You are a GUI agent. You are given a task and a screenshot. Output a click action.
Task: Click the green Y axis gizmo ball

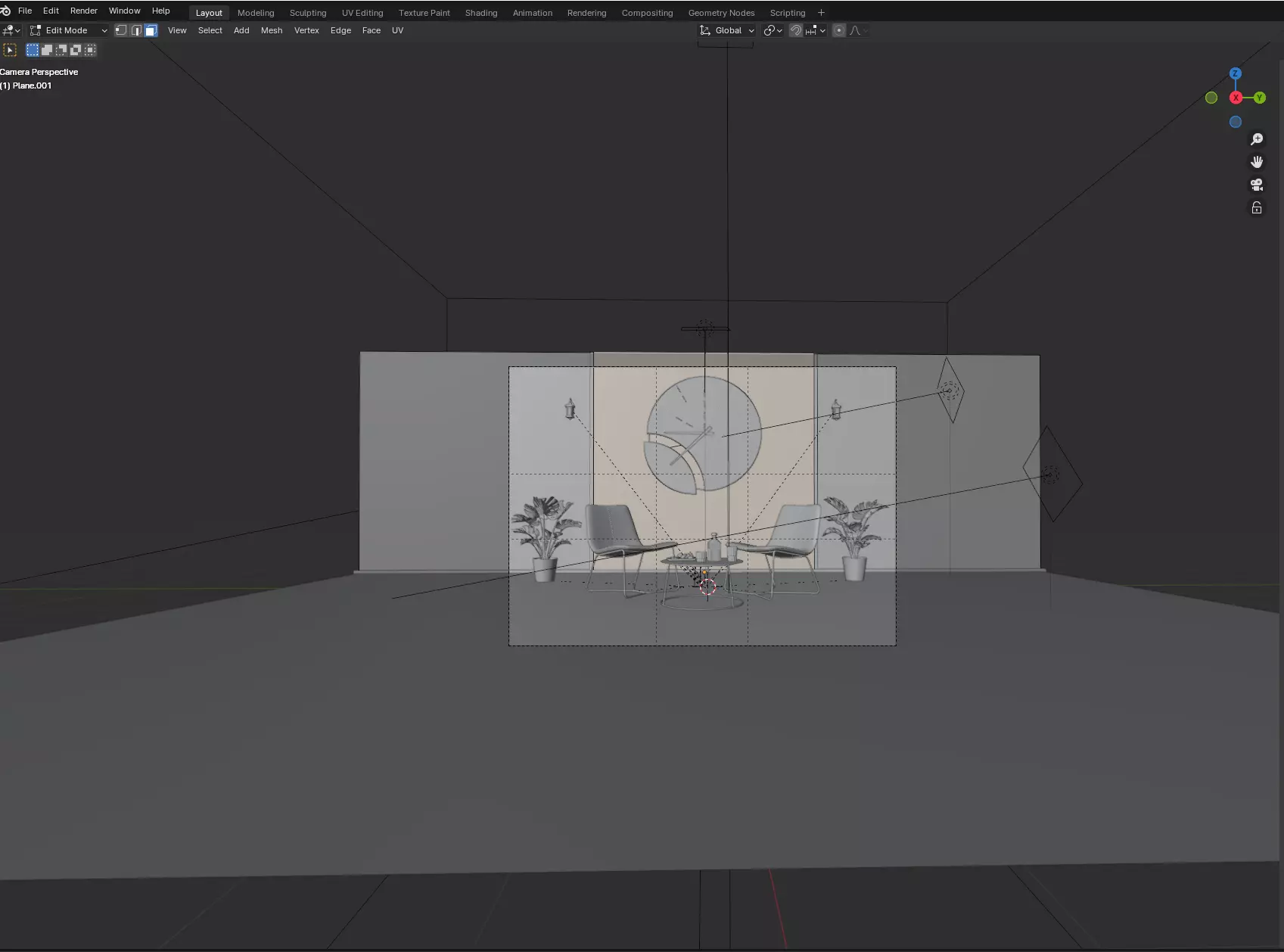point(1260,98)
